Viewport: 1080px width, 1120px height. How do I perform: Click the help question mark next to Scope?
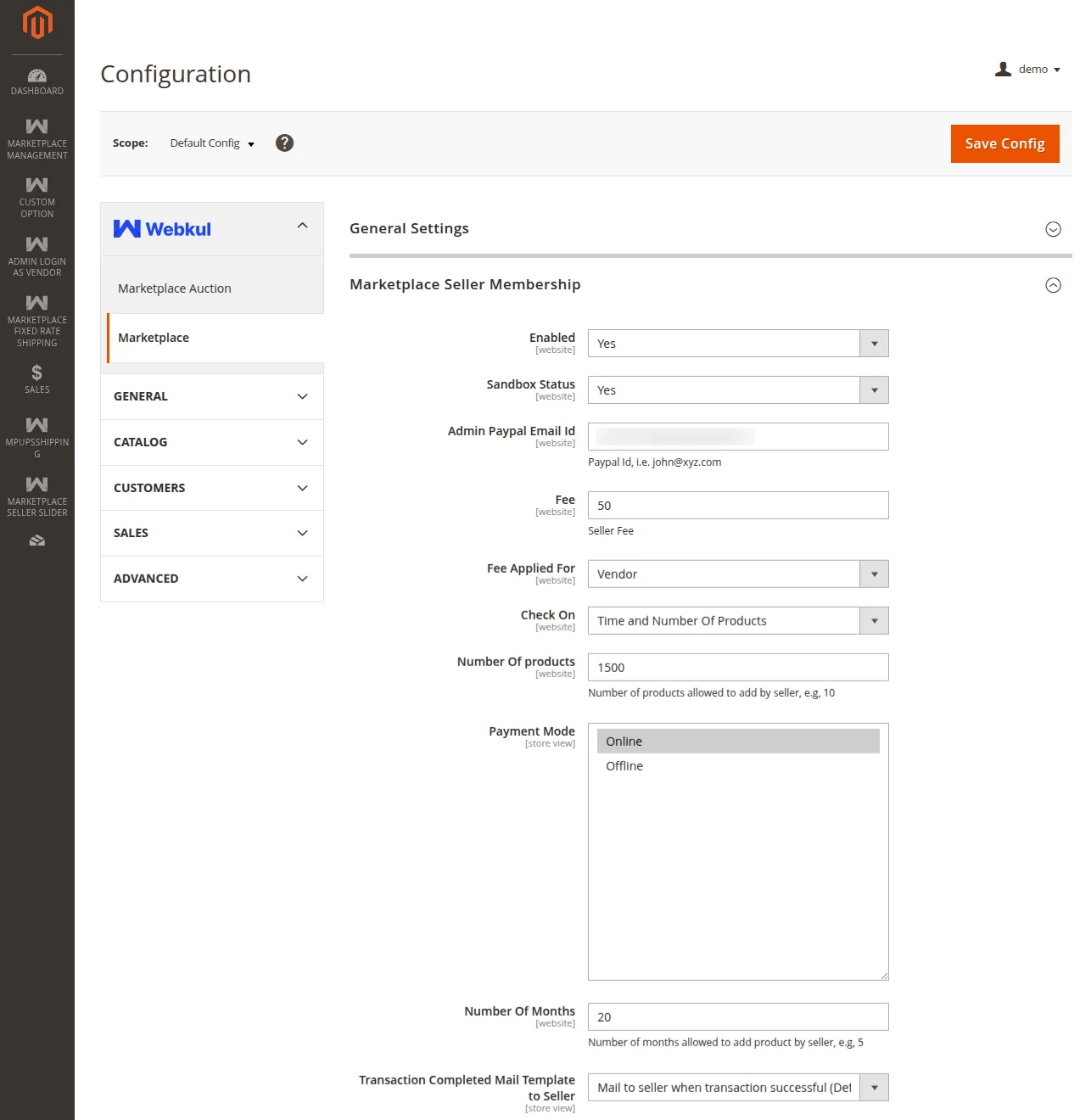click(284, 143)
